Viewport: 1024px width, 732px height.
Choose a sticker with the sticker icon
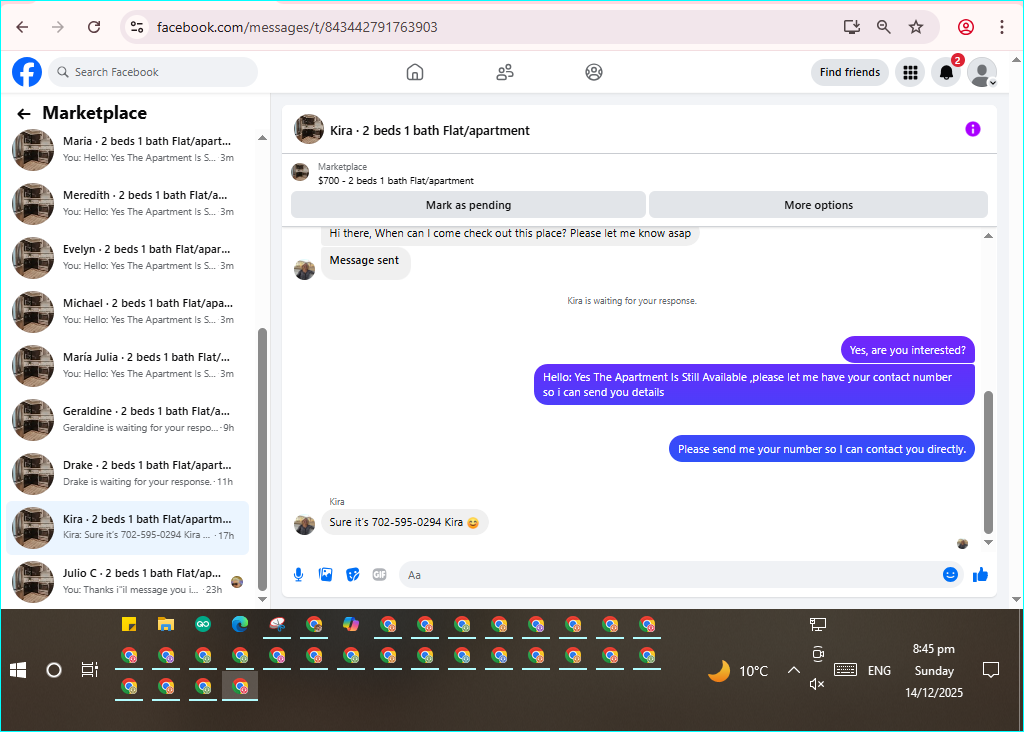click(353, 575)
